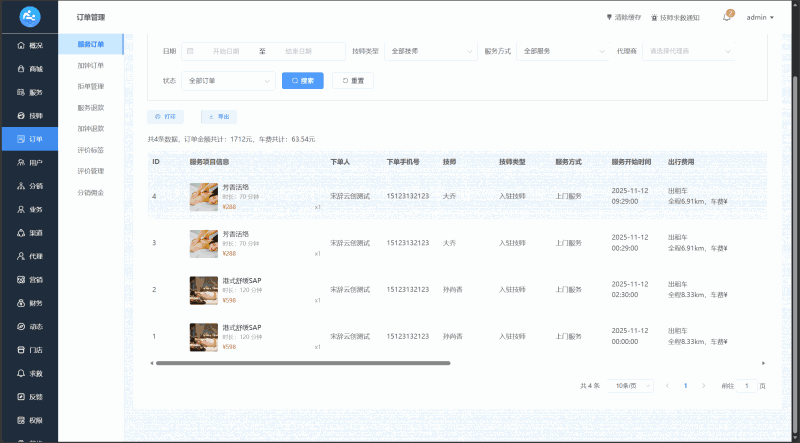The image size is (800, 443).
Task: Open the 拒单管理 submenu item
Action: (91, 86)
